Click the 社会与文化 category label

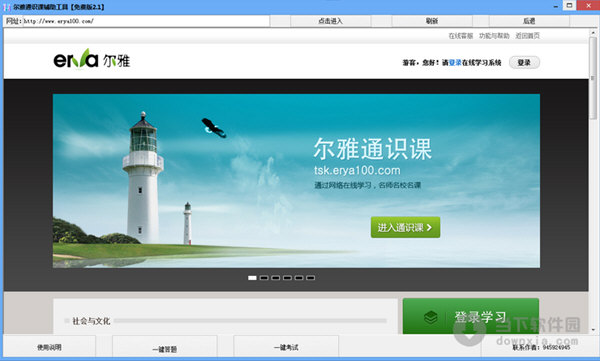click(x=91, y=321)
